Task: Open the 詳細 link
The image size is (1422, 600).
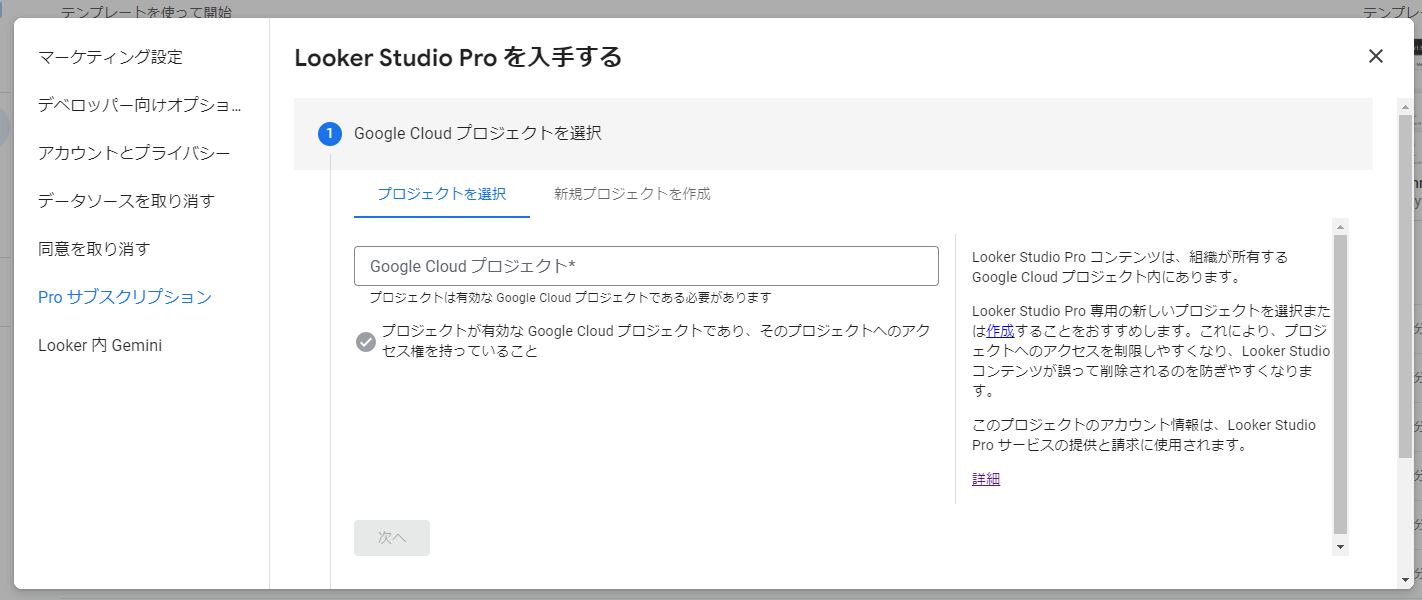Action: click(x=986, y=479)
